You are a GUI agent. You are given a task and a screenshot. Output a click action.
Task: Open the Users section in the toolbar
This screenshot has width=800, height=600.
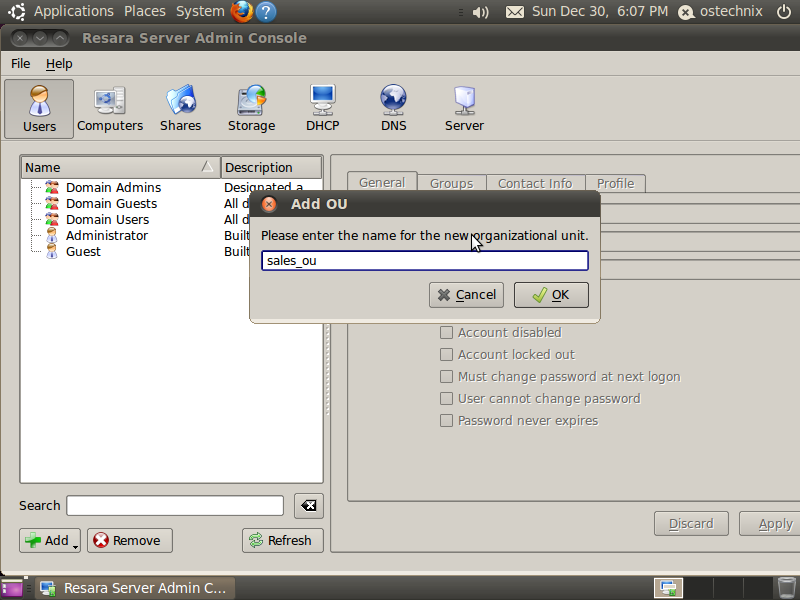coord(39,109)
